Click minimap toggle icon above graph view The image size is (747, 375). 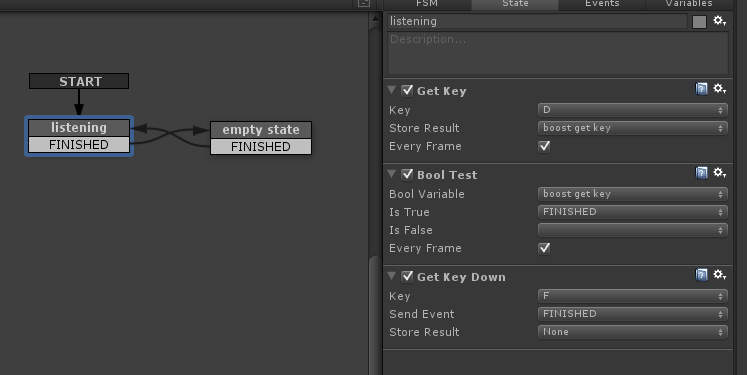point(363,3)
